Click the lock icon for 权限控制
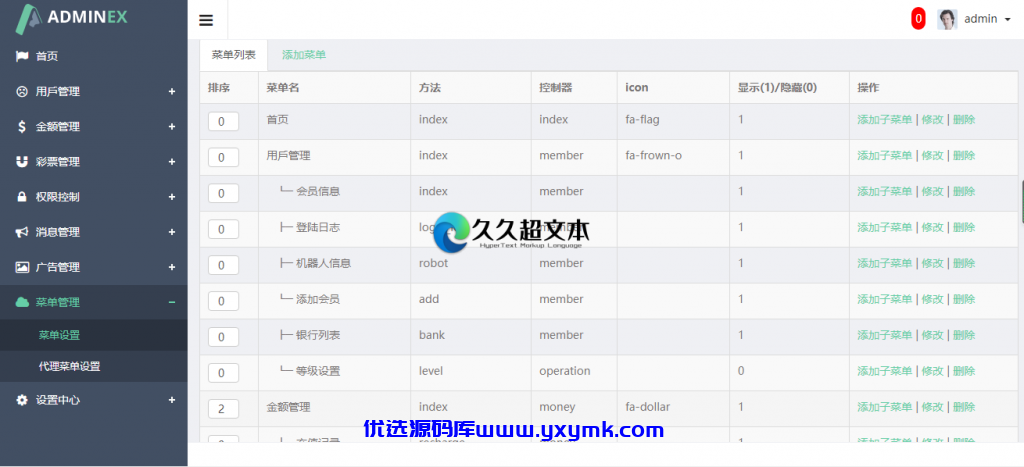This screenshot has width=1024, height=467. point(22,197)
